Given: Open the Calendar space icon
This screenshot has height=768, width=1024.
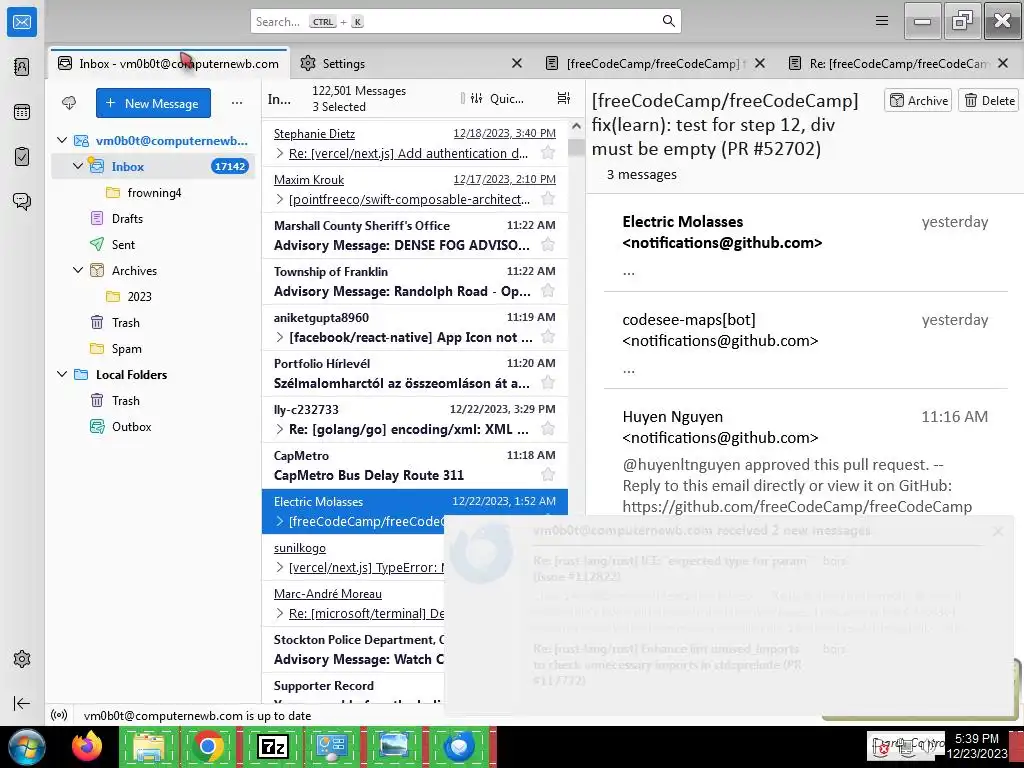Looking at the screenshot, I should click(x=22, y=112).
